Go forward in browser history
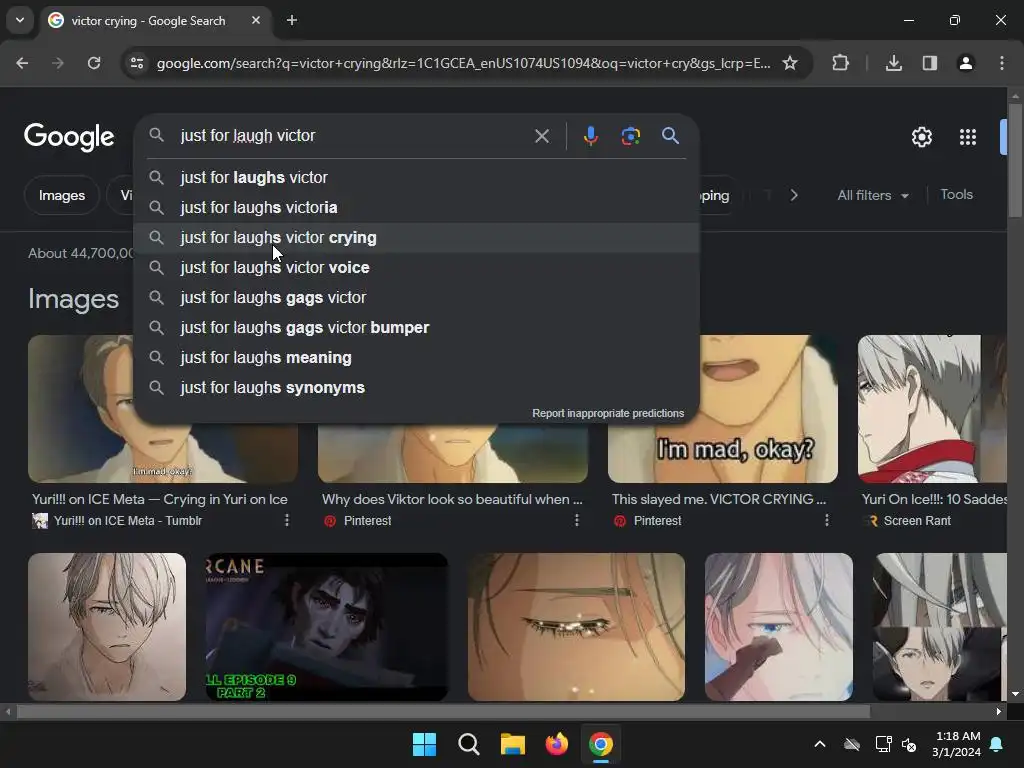The width and height of the screenshot is (1024, 768). (x=58, y=63)
